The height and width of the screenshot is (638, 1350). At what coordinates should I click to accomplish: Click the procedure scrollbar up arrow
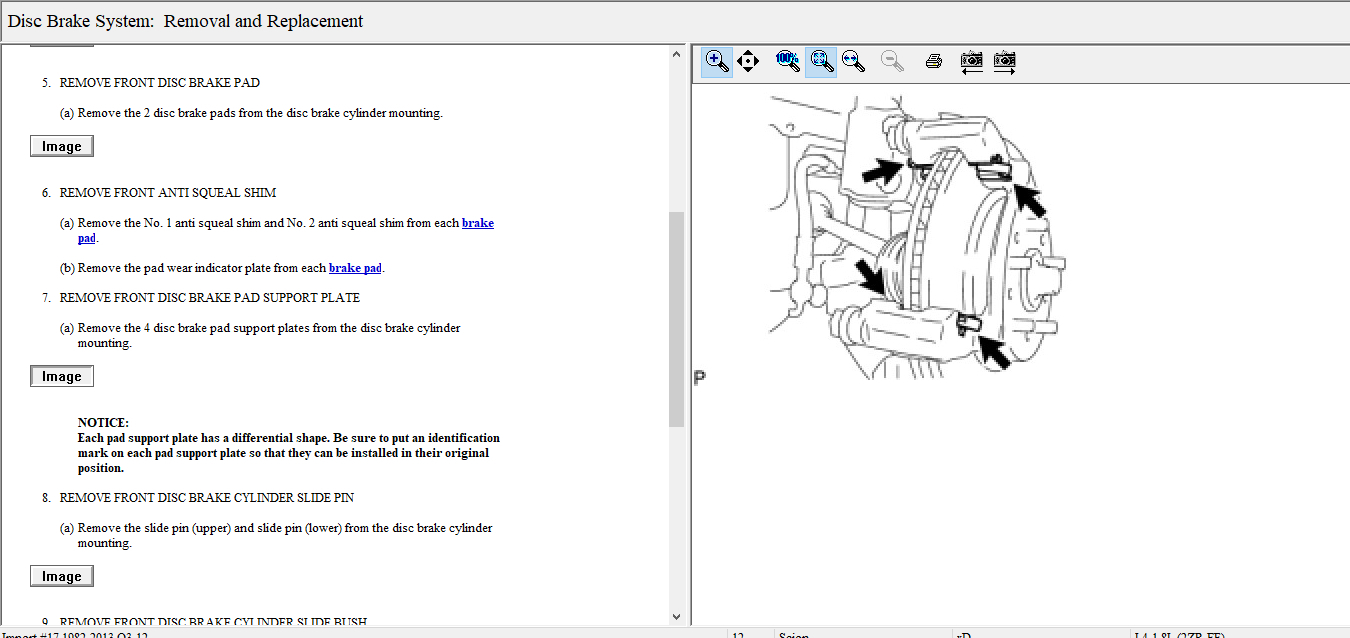[676, 54]
